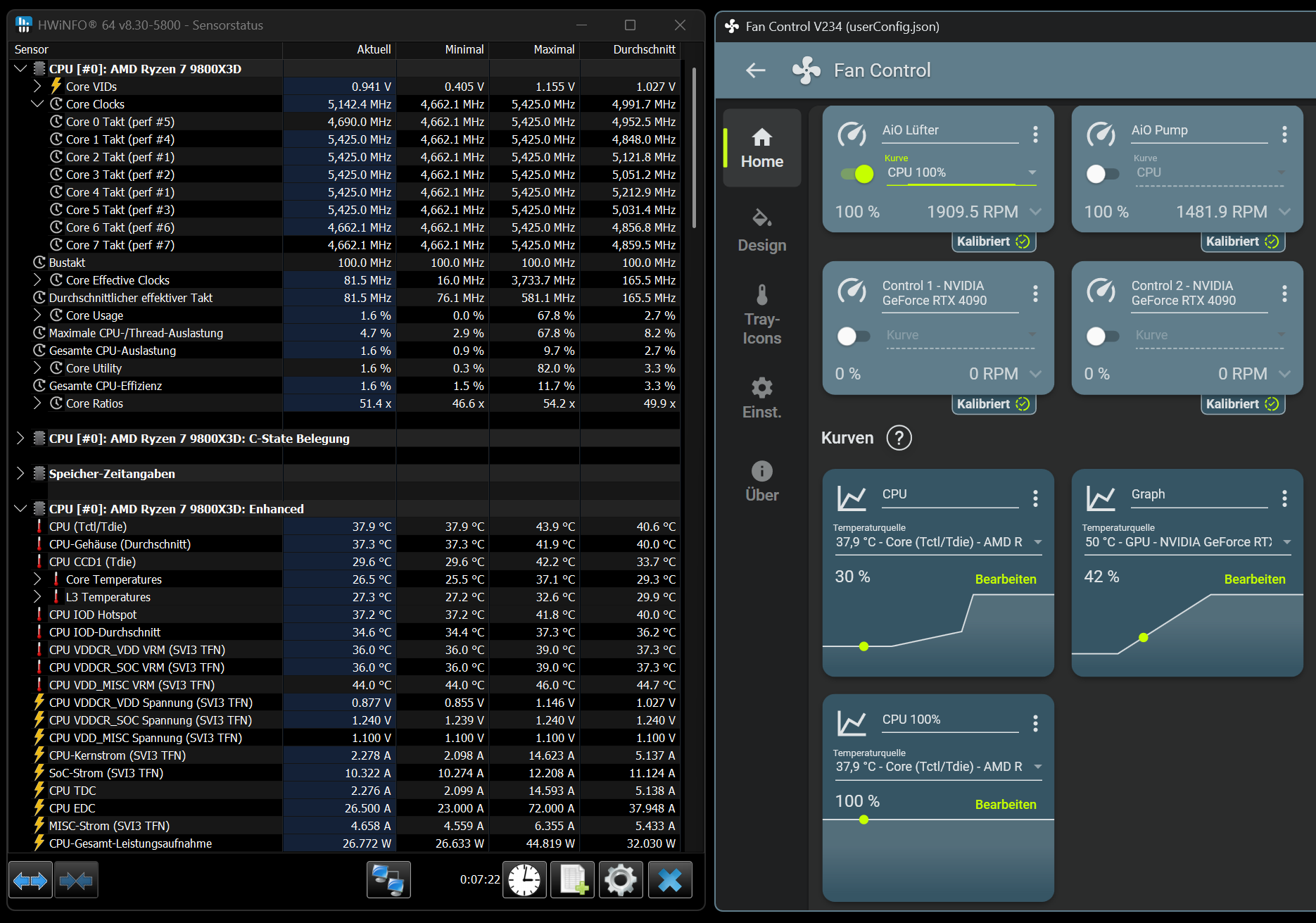Open AiO Lüfter card three-dot menu
The width and height of the screenshot is (1316, 923).
point(1035,134)
